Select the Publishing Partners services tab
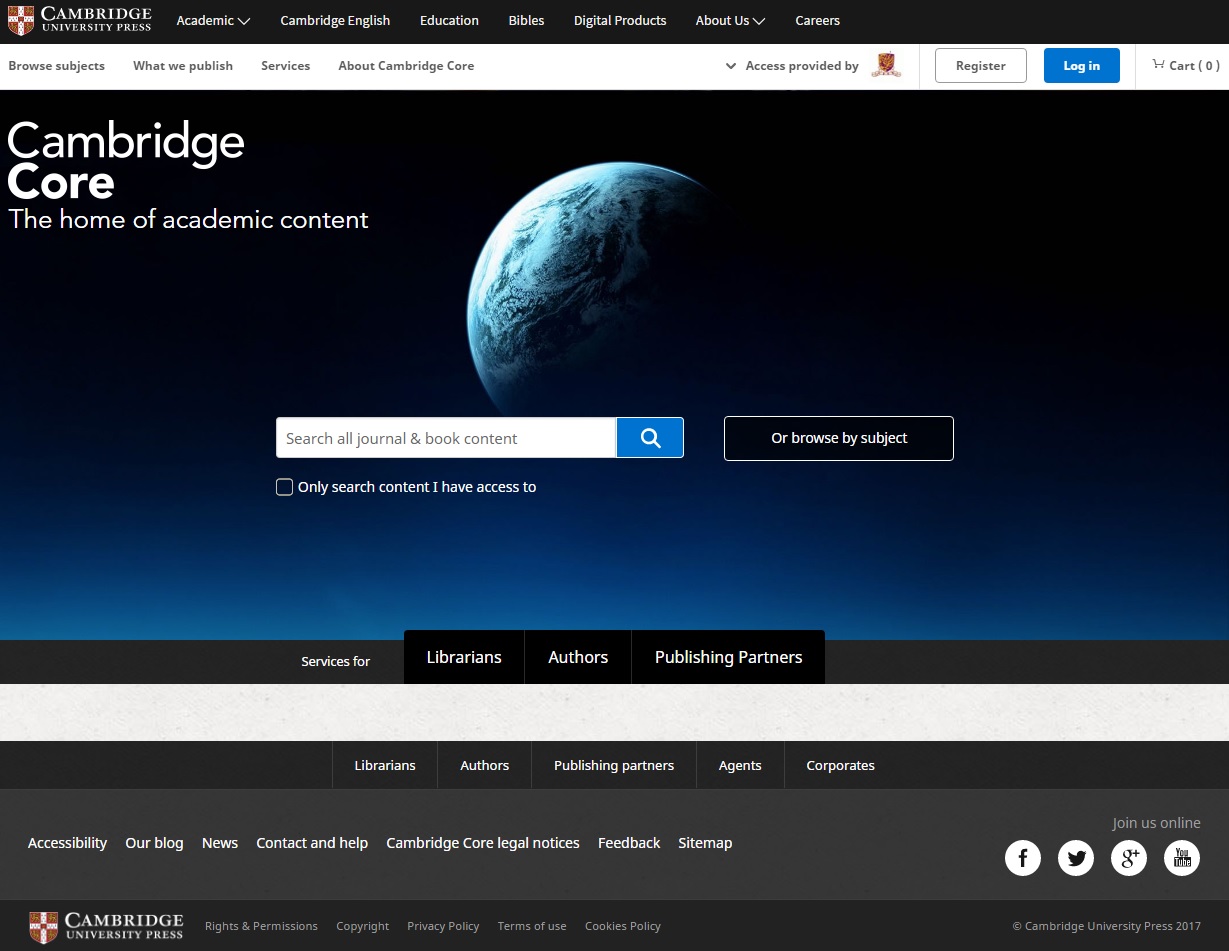Screen dimensions: 1229x951 click(x=728, y=657)
